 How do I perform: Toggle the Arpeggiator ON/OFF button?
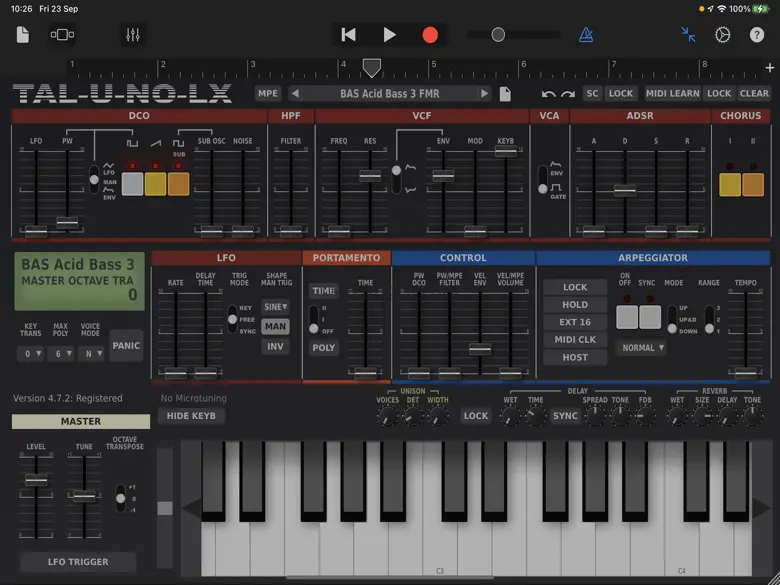click(626, 317)
